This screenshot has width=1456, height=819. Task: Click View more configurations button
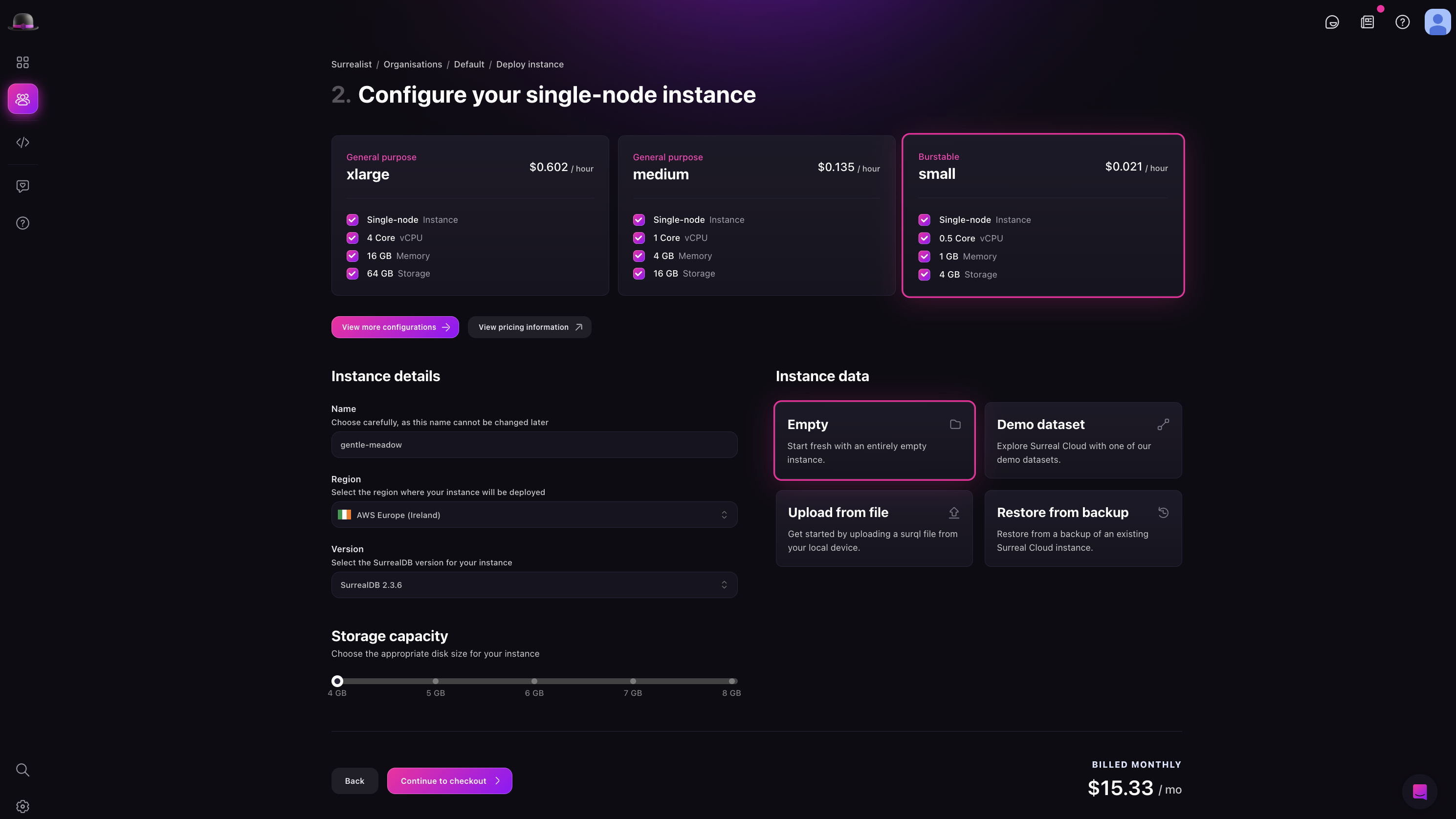point(395,327)
